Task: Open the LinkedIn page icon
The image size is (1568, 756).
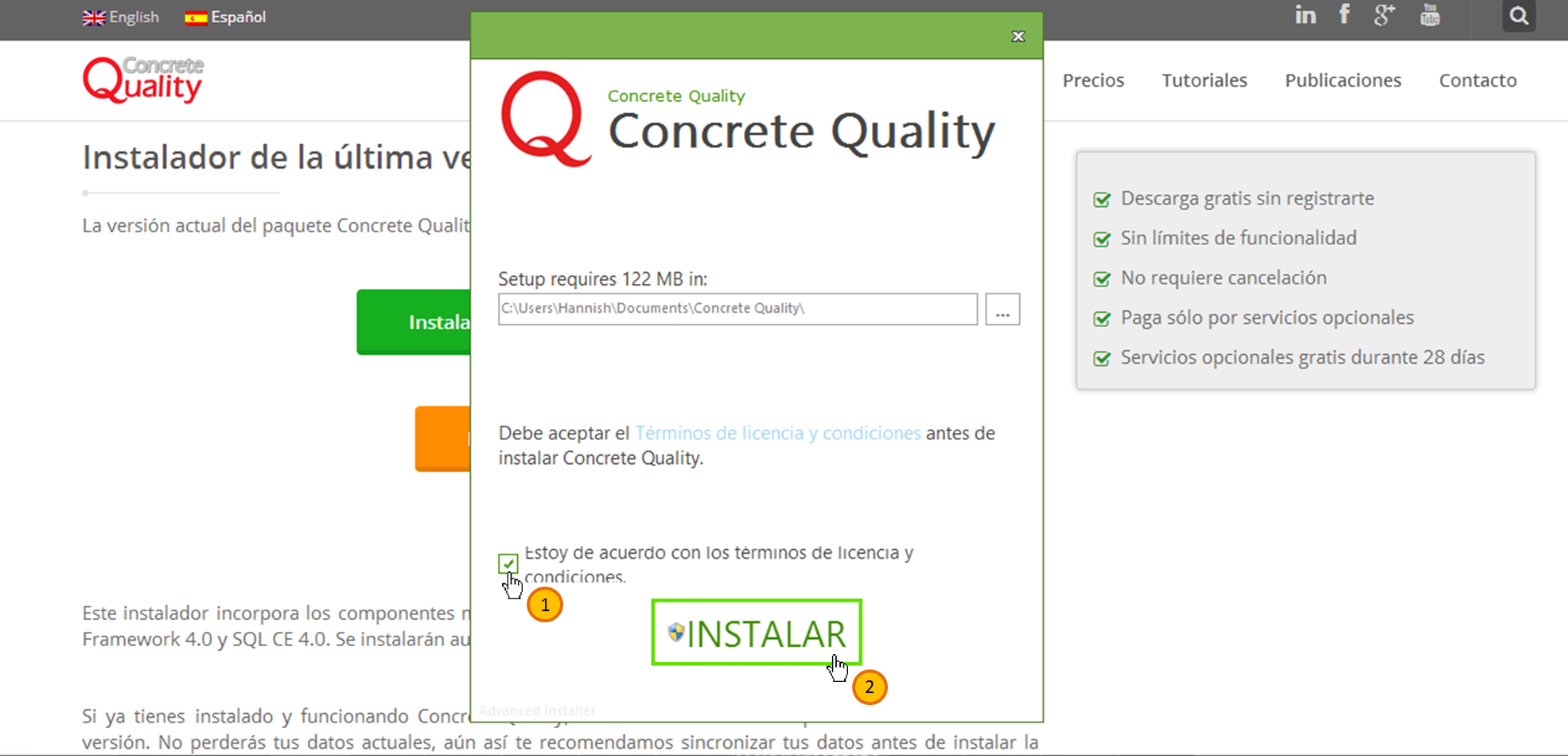Action: [x=1305, y=15]
